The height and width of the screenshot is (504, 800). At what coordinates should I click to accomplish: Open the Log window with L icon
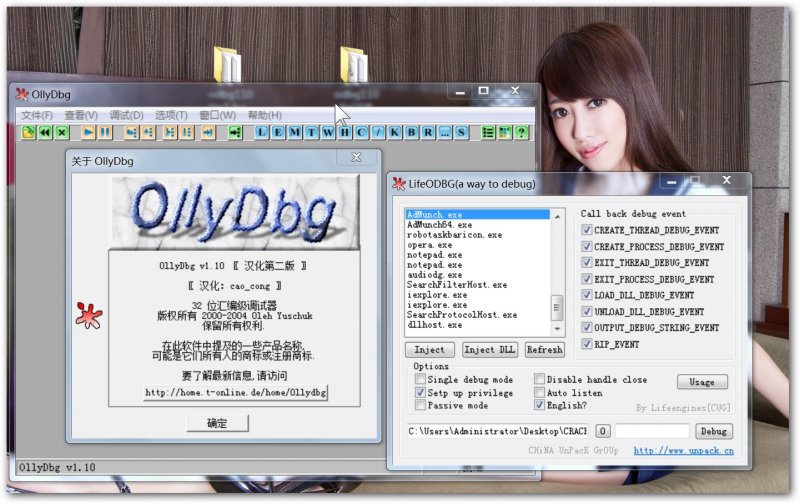click(261, 133)
